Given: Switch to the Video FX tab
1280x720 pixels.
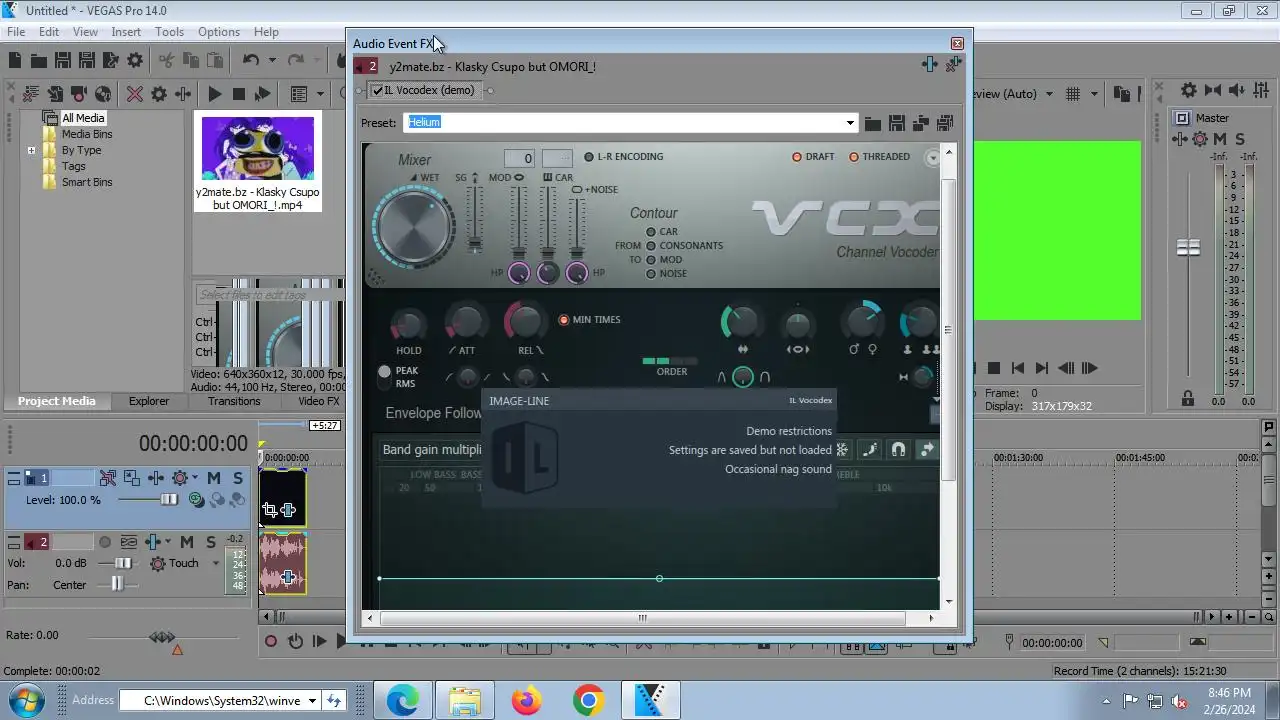Looking at the screenshot, I should pyautogui.click(x=319, y=401).
